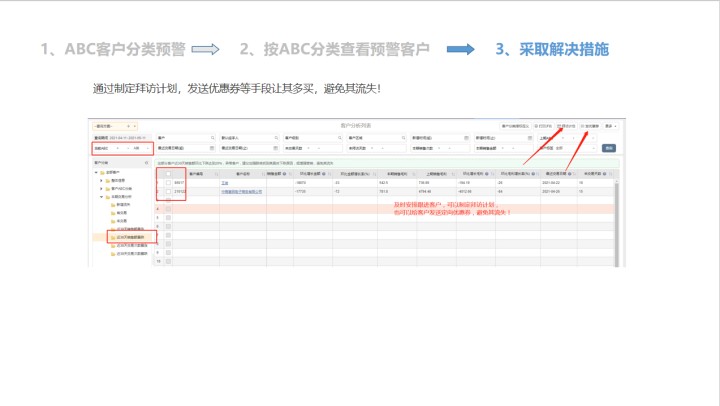Tick the checkbox in empty row 5
The width and height of the screenshot is (720, 406).
pos(169,218)
